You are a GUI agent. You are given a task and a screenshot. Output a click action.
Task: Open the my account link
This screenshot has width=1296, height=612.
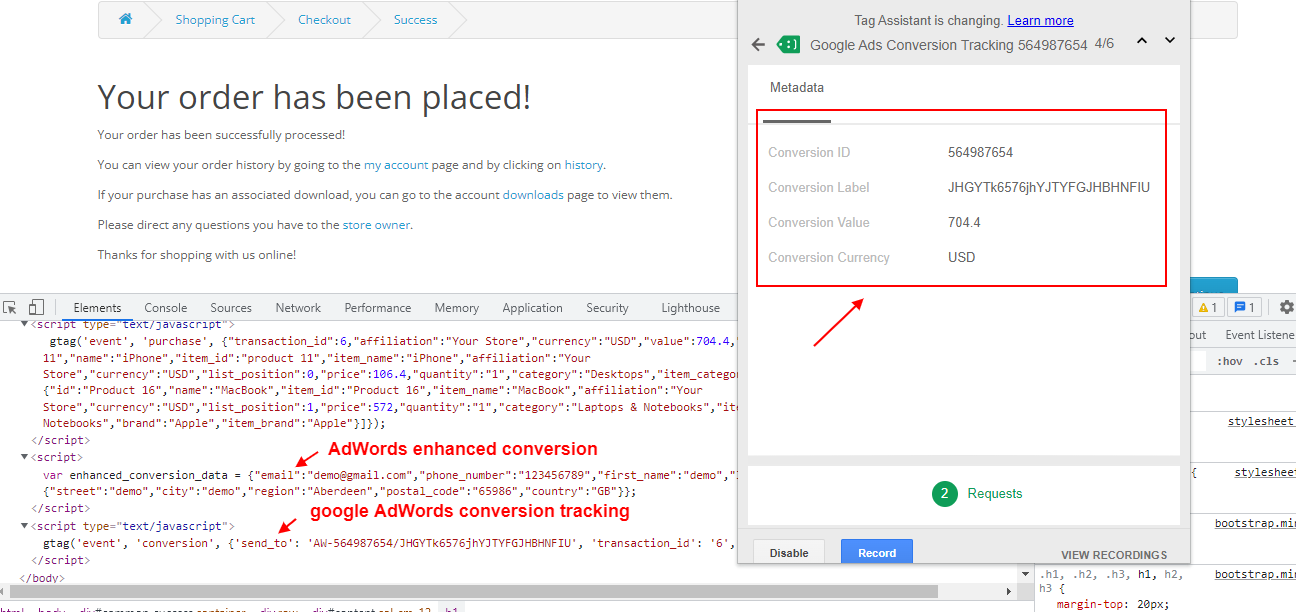(396, 165)
